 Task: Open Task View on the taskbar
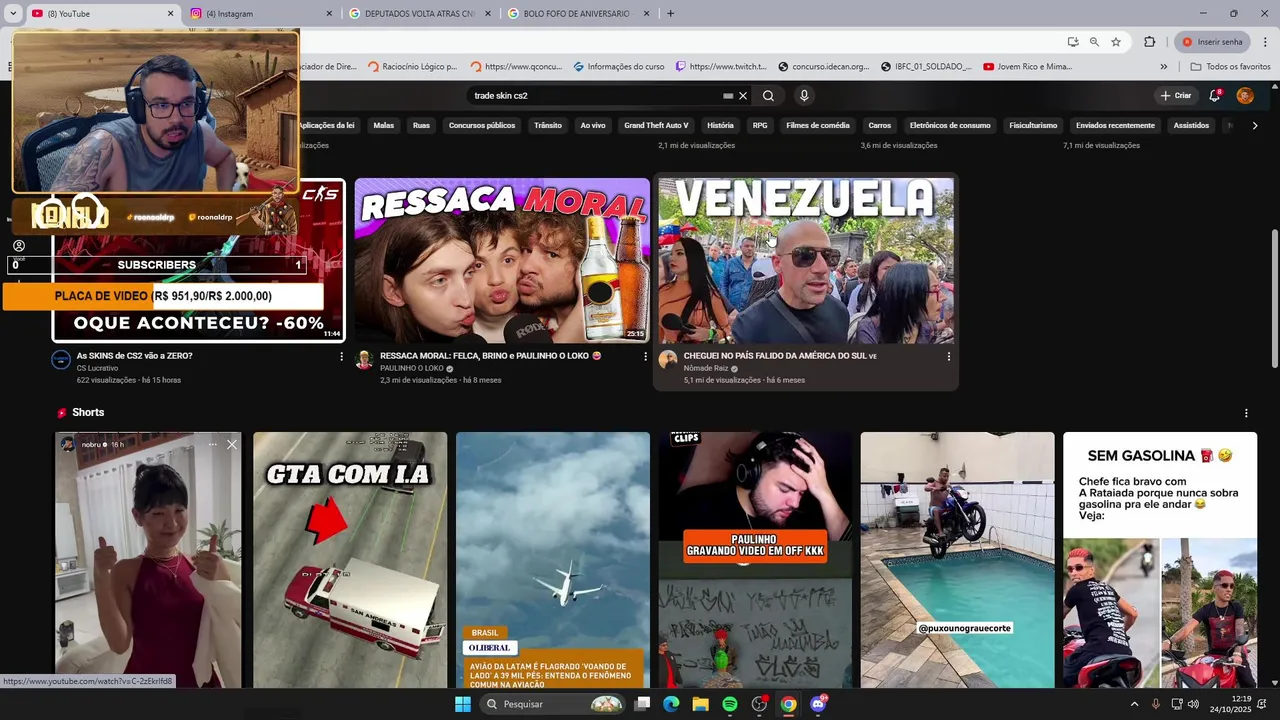pos(642,704)
